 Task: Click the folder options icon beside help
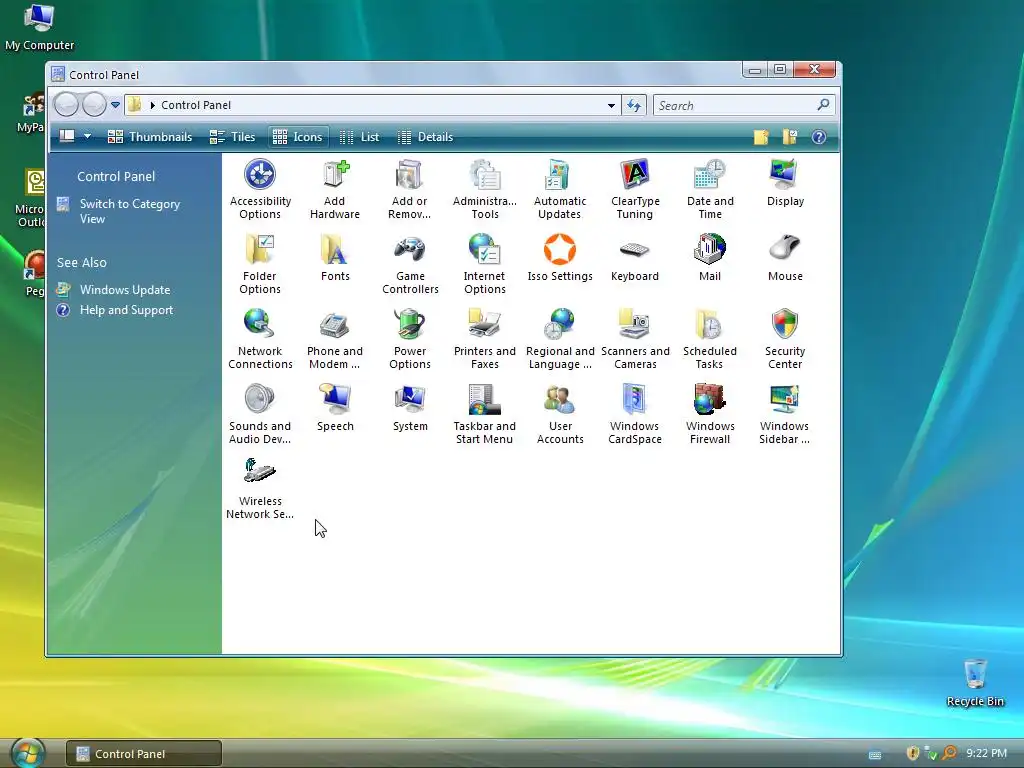[x=790, y=136]
